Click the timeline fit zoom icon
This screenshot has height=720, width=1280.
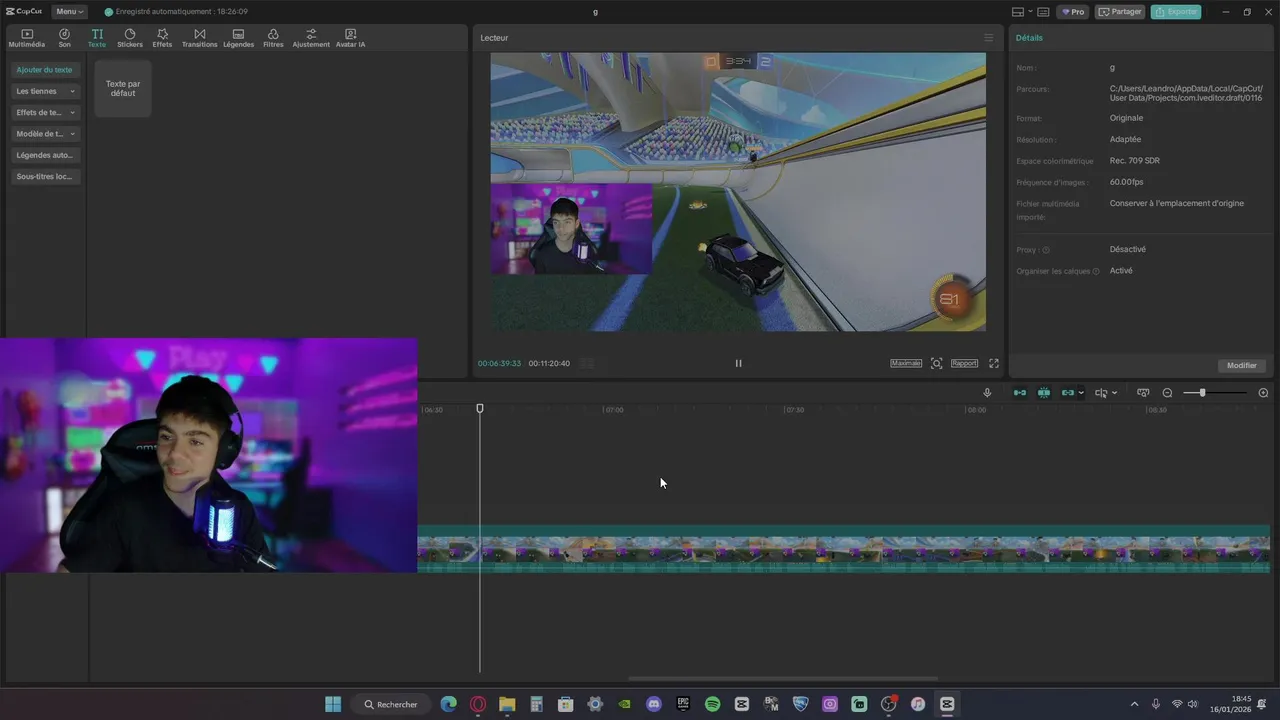[1143, 393]
